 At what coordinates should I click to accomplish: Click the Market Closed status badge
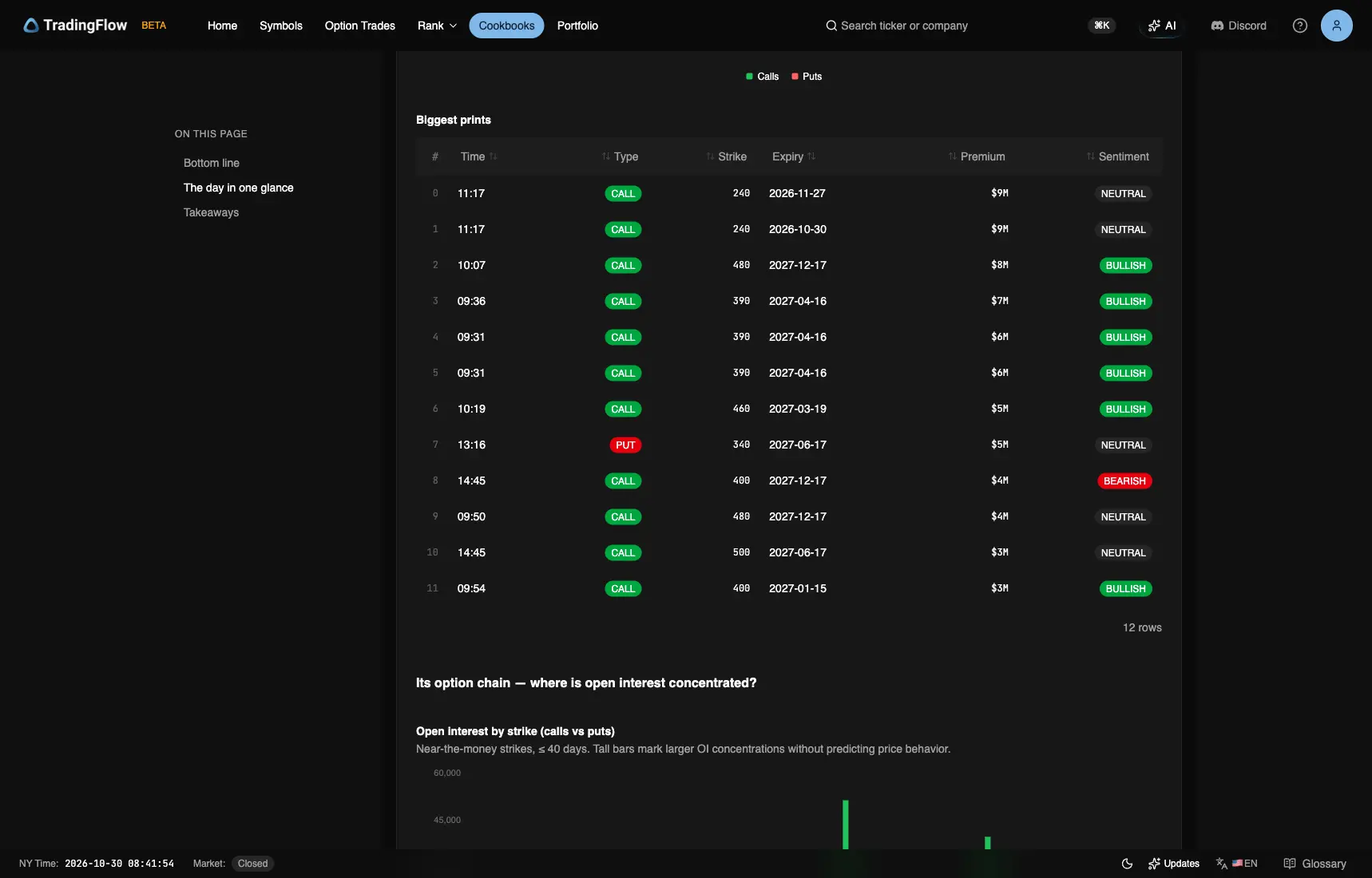(252, 864)
